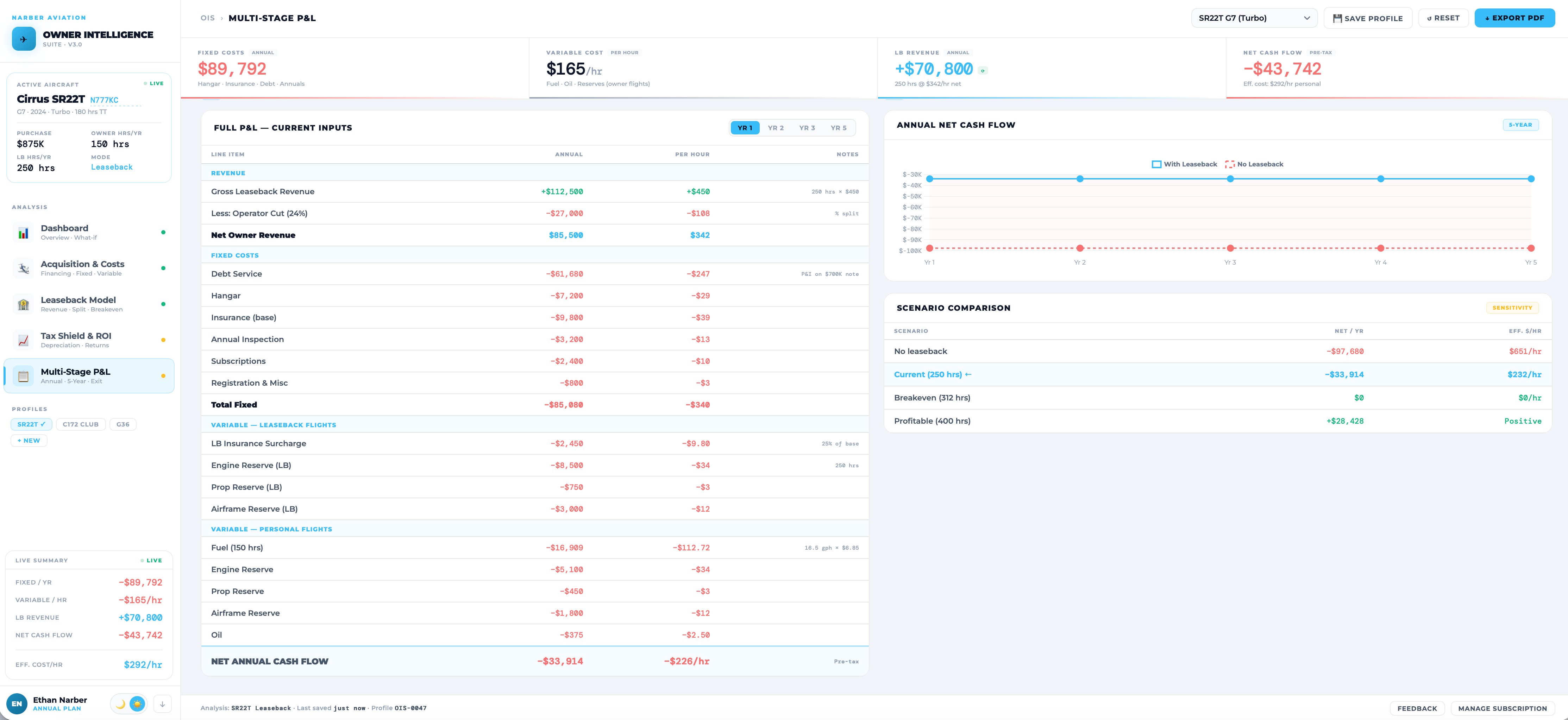Select the Current (250 hrs) scenario row
Image resolution: width=1568 pixels, height=720 pixels.
(x=1217, y=375)
